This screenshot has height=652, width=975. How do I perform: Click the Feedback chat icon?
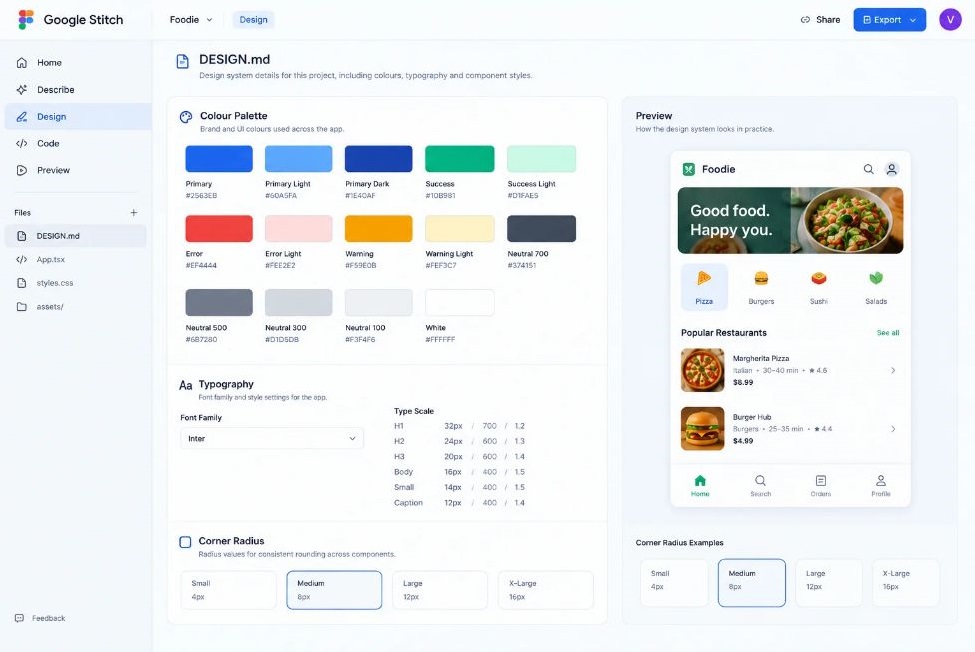click(x=19, y=618)
